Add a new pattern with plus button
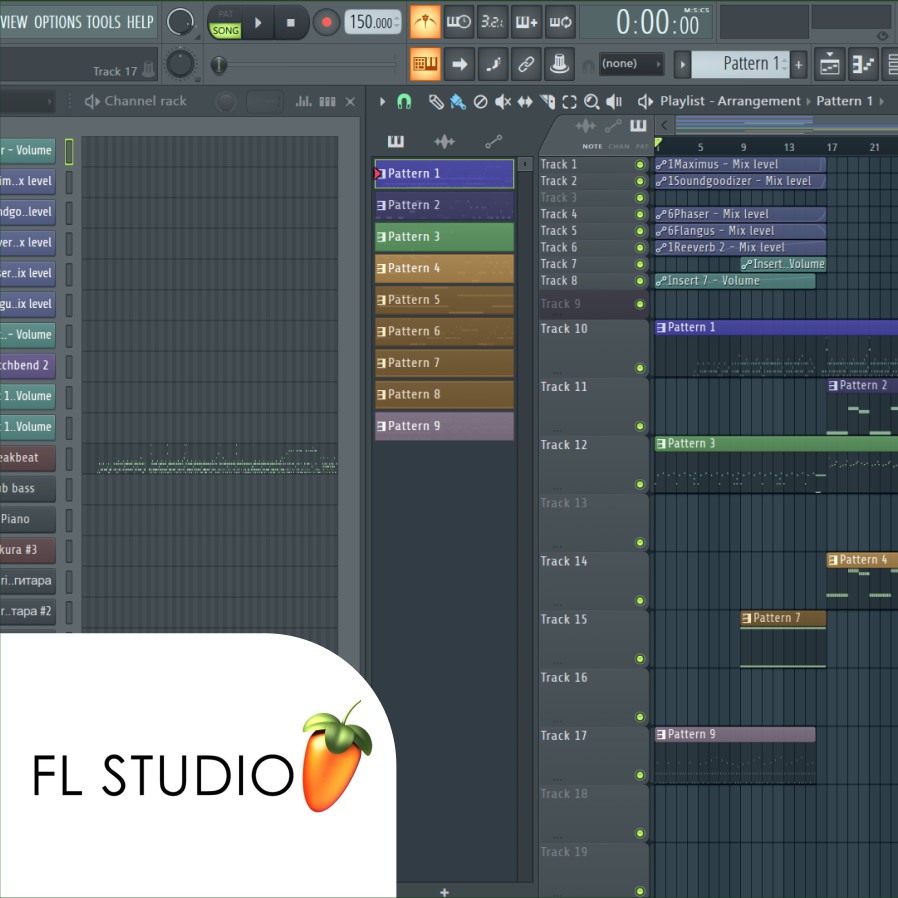898x898 pixels. [798, 64]
